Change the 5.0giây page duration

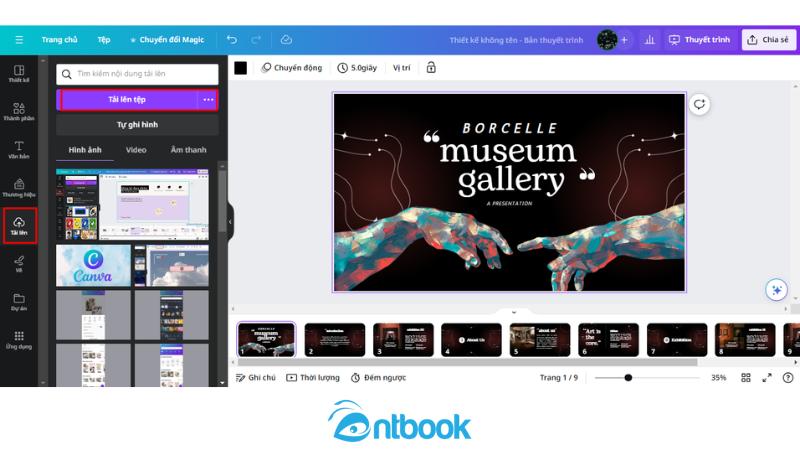(357, 68)
